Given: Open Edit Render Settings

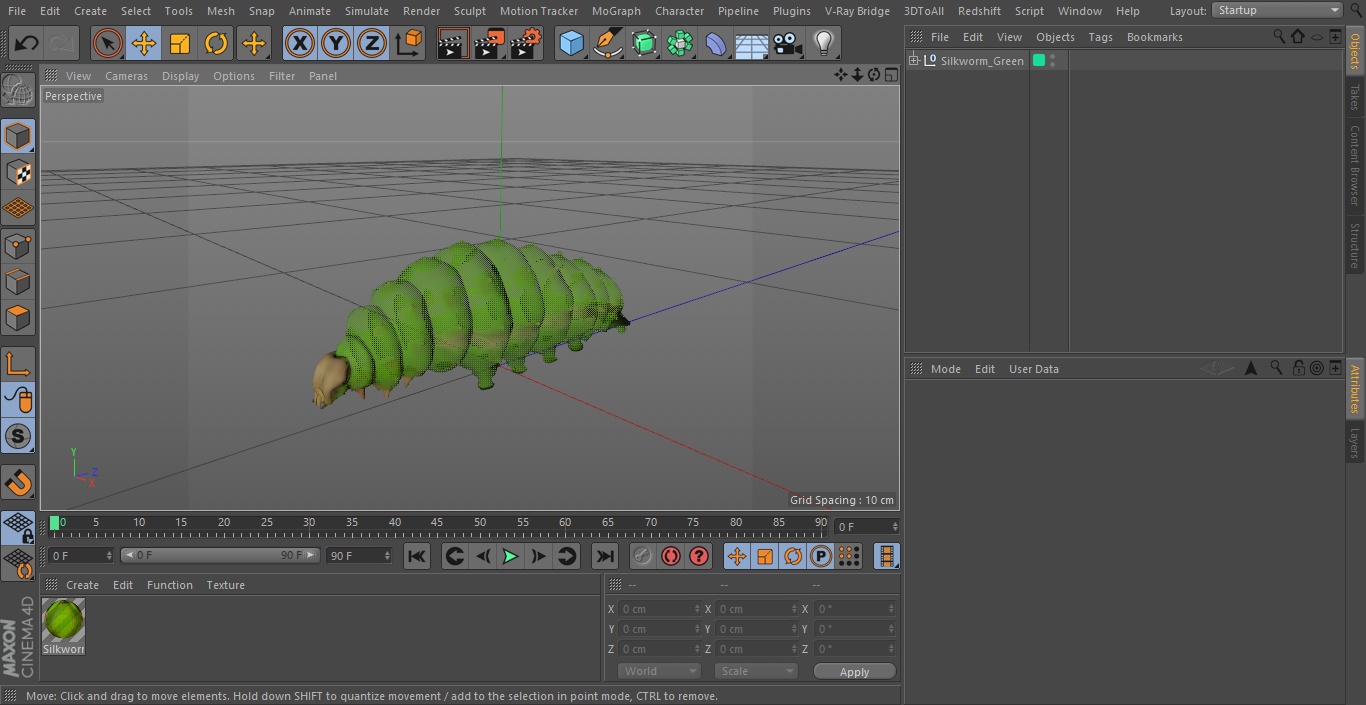Looking at the screenshot, I should click(x=526, y=43).
